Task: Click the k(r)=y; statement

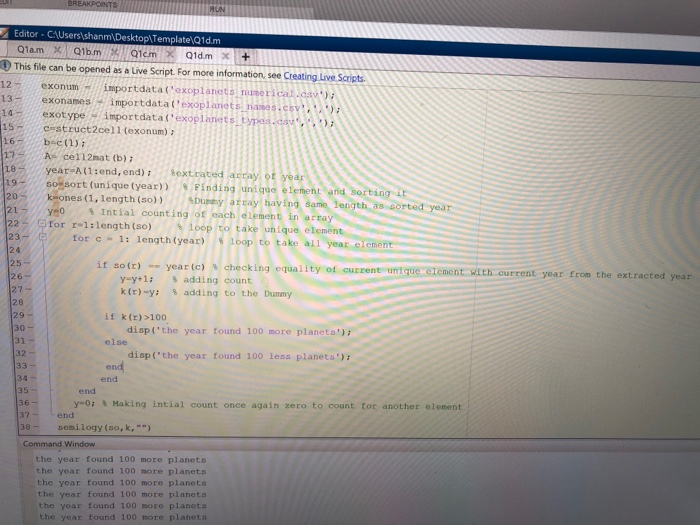Action: point(140,292)
